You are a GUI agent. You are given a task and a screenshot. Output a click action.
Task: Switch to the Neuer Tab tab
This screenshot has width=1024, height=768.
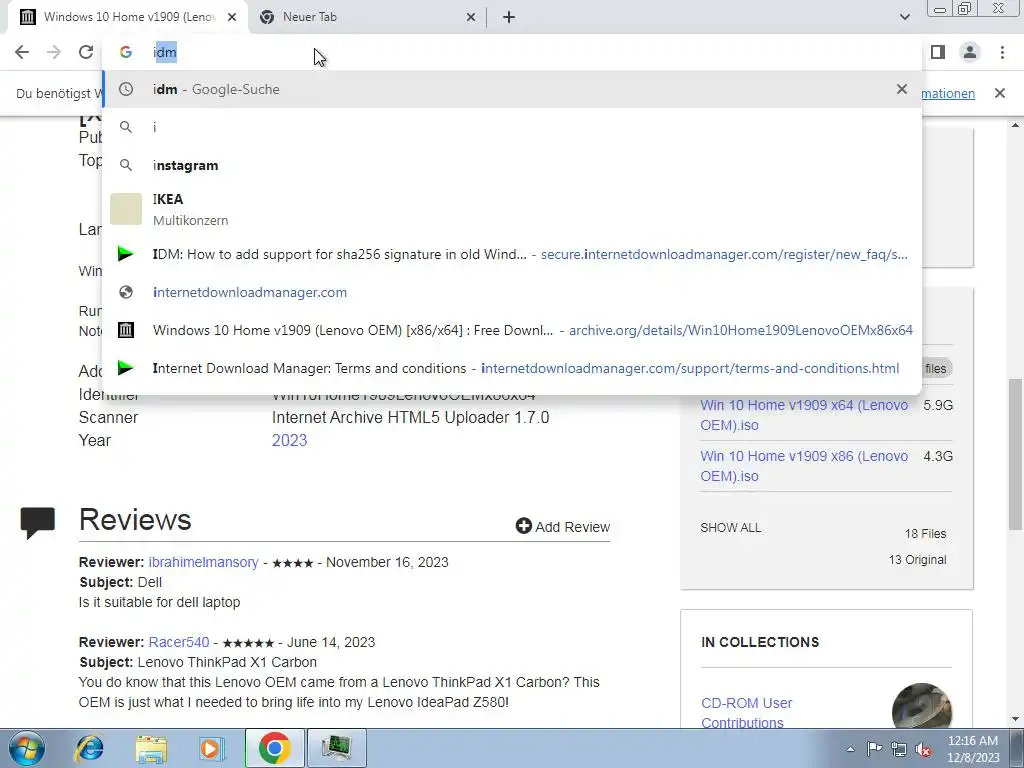(366, 17)
